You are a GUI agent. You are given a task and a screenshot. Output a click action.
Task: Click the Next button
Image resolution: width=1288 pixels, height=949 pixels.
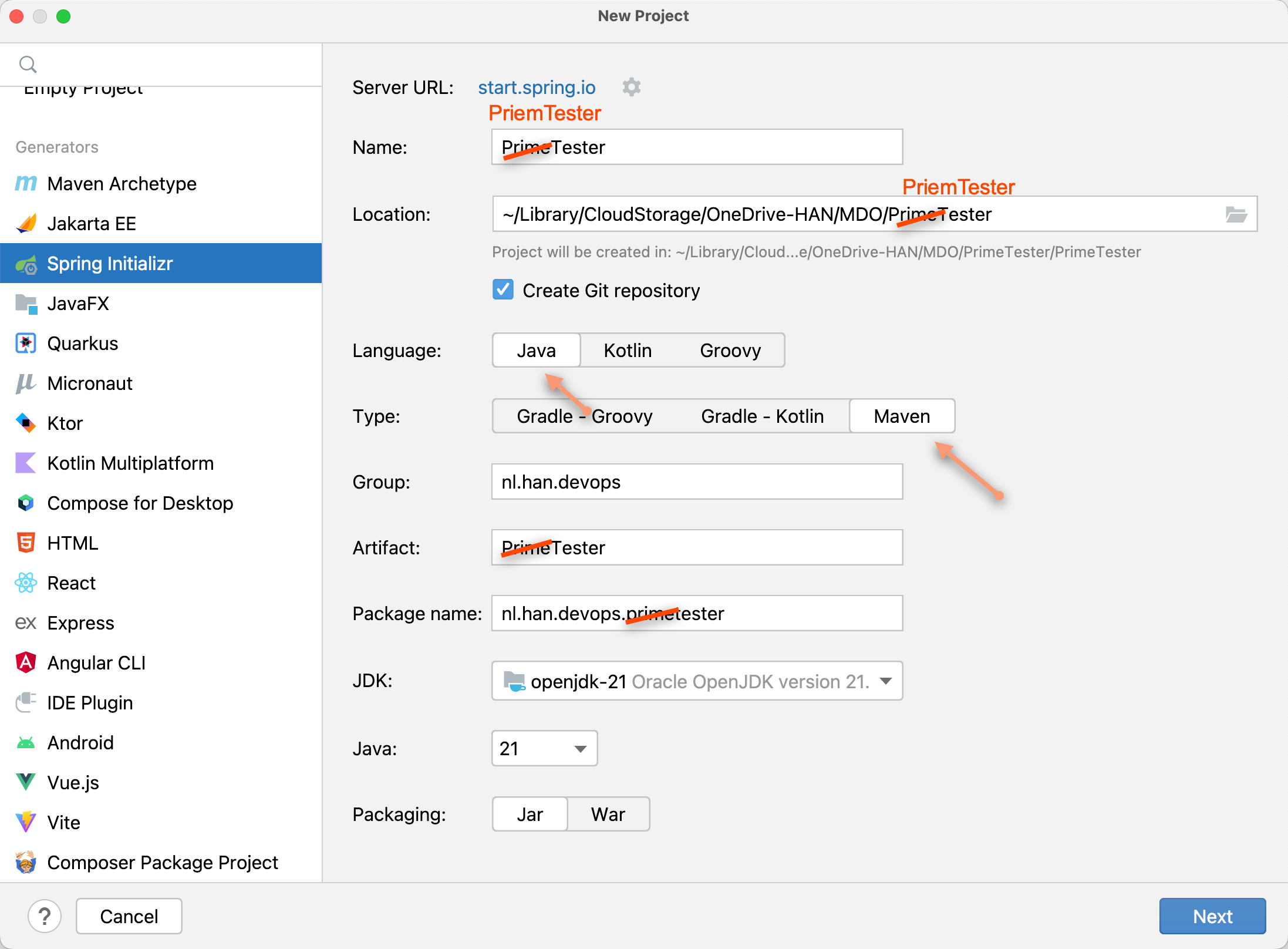(1213, 916)
